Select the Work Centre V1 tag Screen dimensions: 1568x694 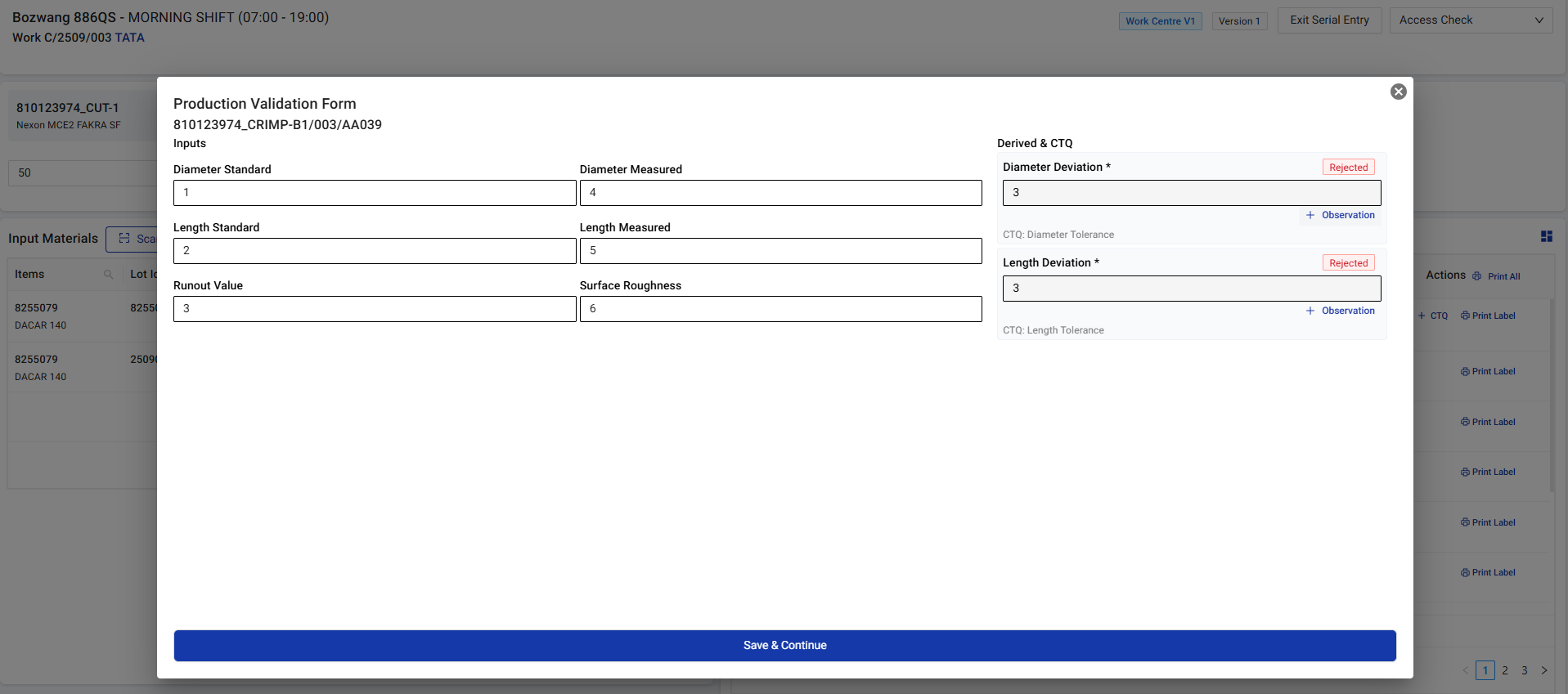1159,21
